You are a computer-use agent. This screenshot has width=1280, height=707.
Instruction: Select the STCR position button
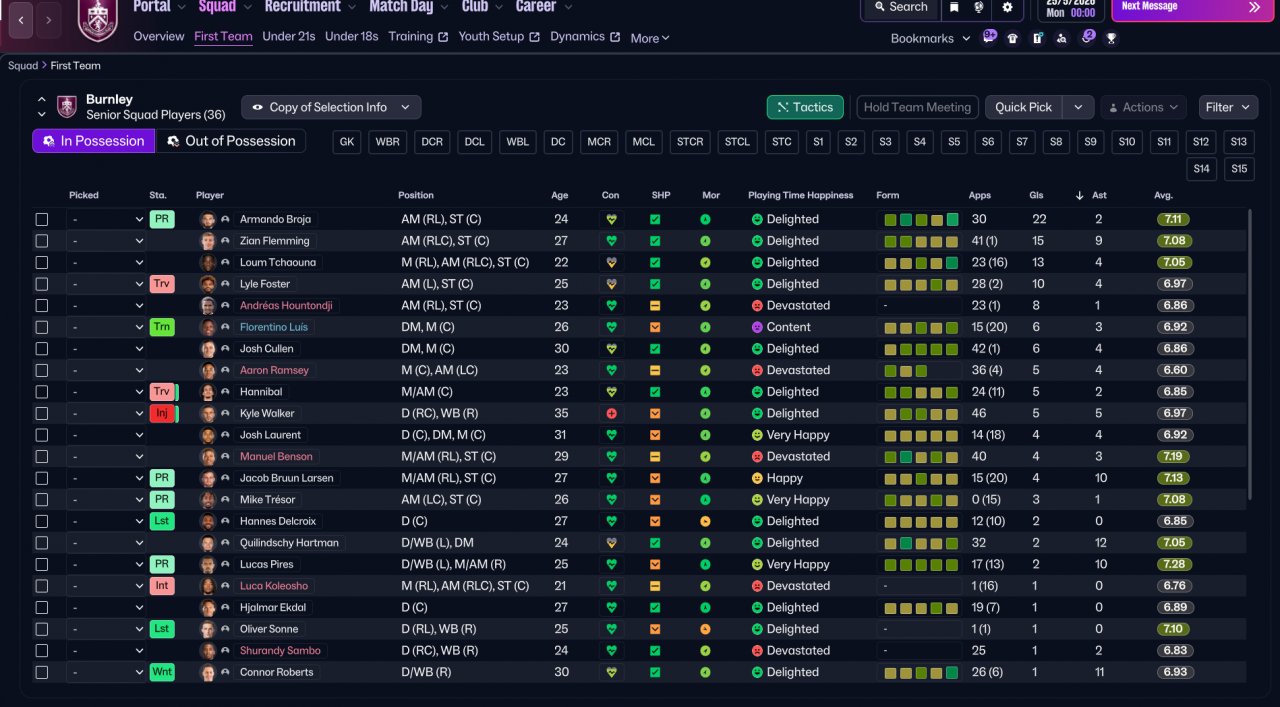690,142
